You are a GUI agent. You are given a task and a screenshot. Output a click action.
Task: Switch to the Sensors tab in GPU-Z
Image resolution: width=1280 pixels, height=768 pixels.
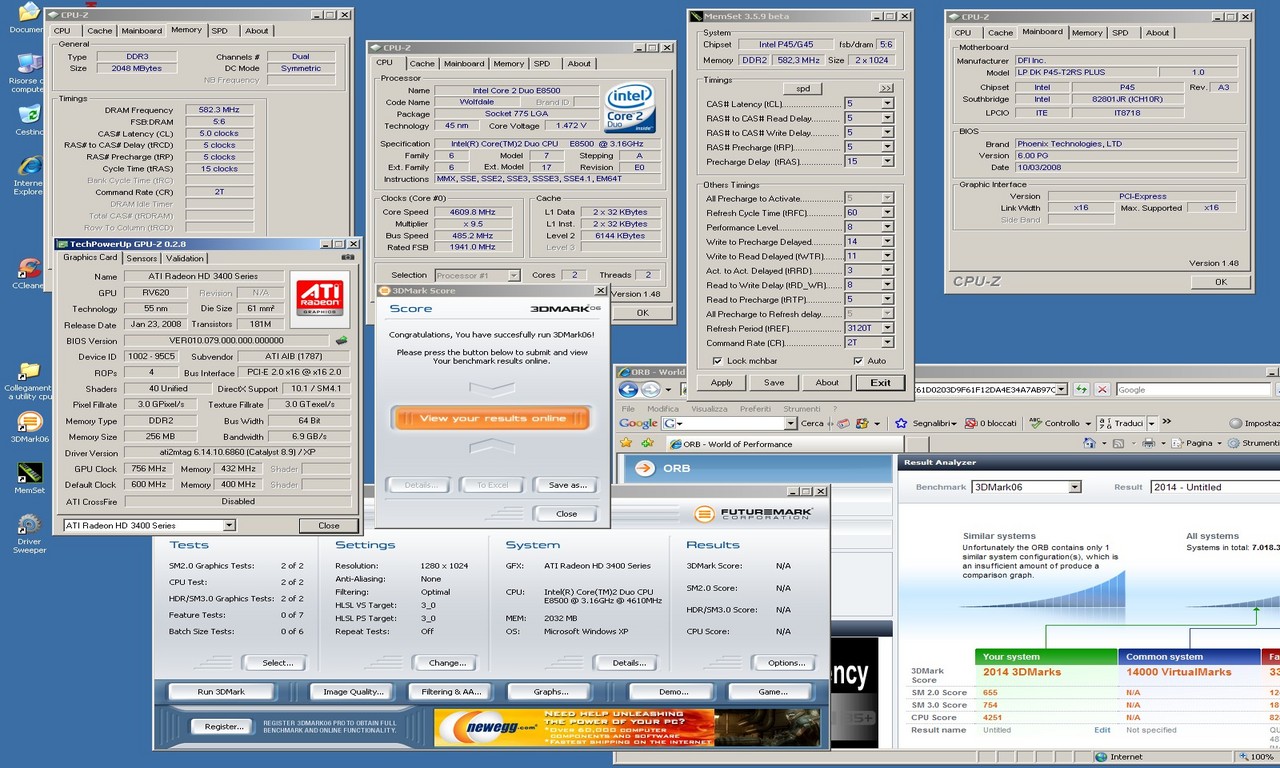point(142,258)
